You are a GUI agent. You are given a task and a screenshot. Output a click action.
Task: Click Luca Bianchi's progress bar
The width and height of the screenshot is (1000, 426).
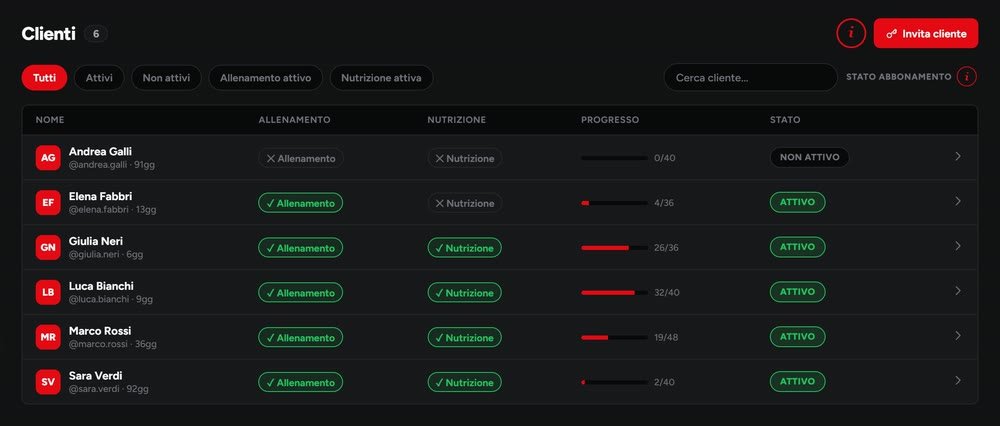tap(615, 292)
